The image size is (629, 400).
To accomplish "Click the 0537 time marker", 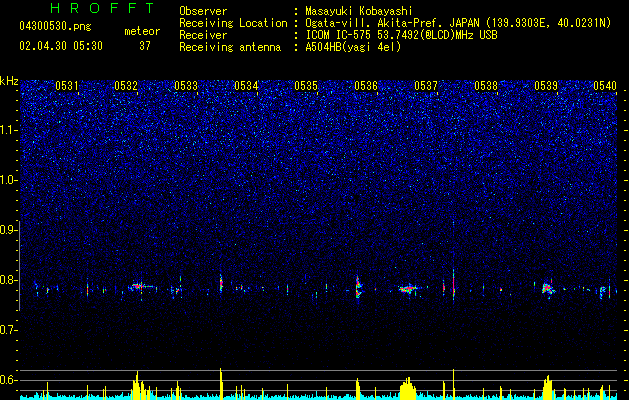I will [426, 86].
